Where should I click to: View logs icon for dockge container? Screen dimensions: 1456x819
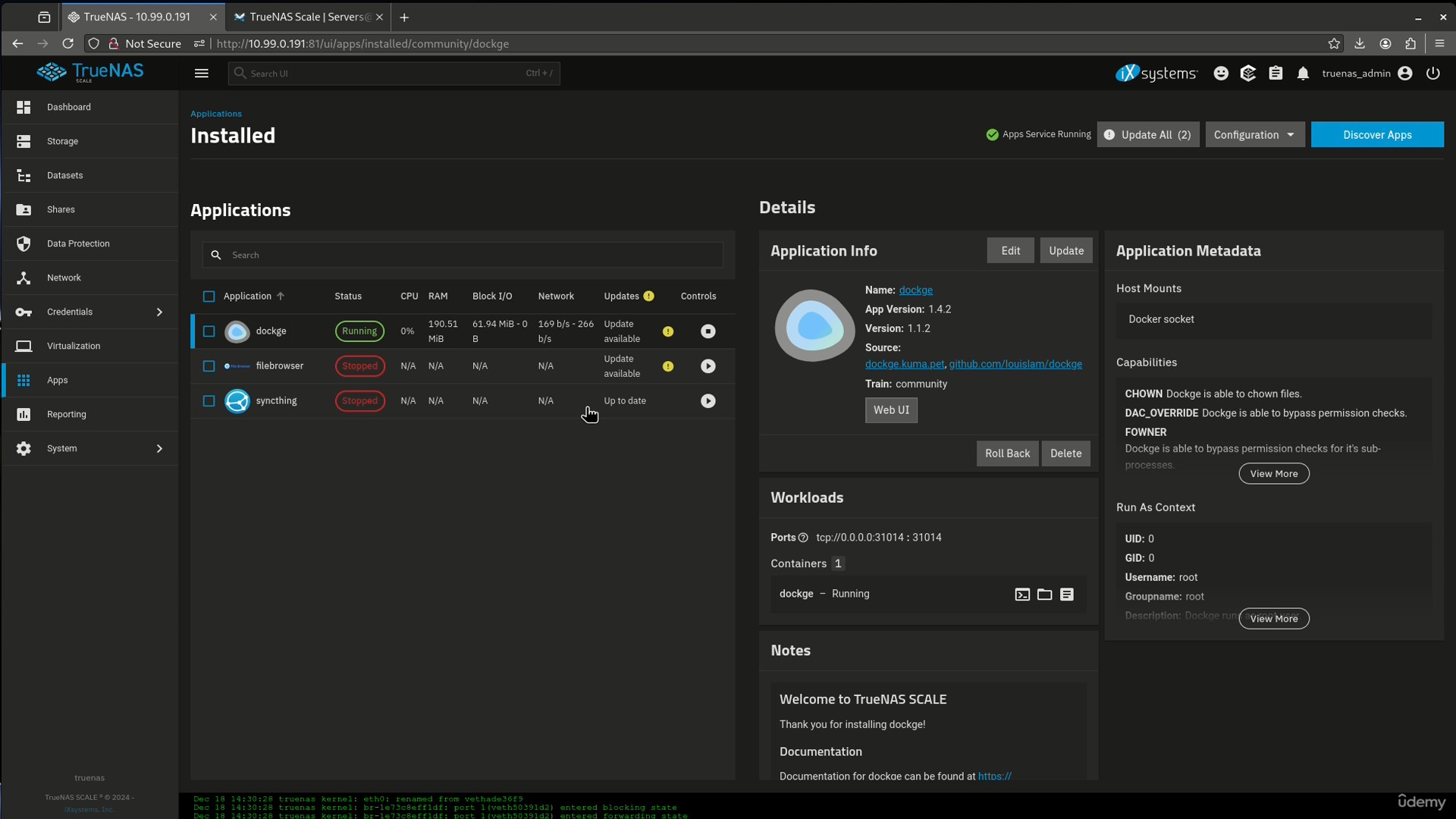(1067, 595)
